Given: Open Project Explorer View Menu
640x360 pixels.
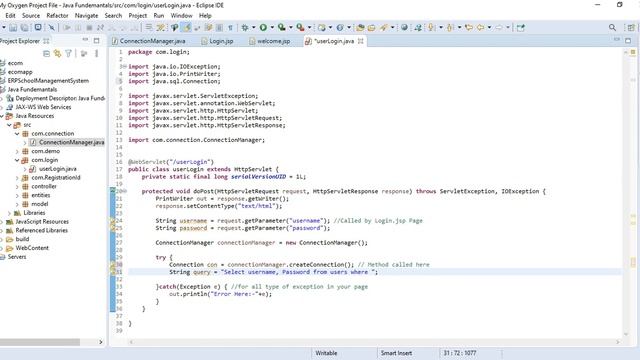Looking at the screenshot, I should [97, 53].
